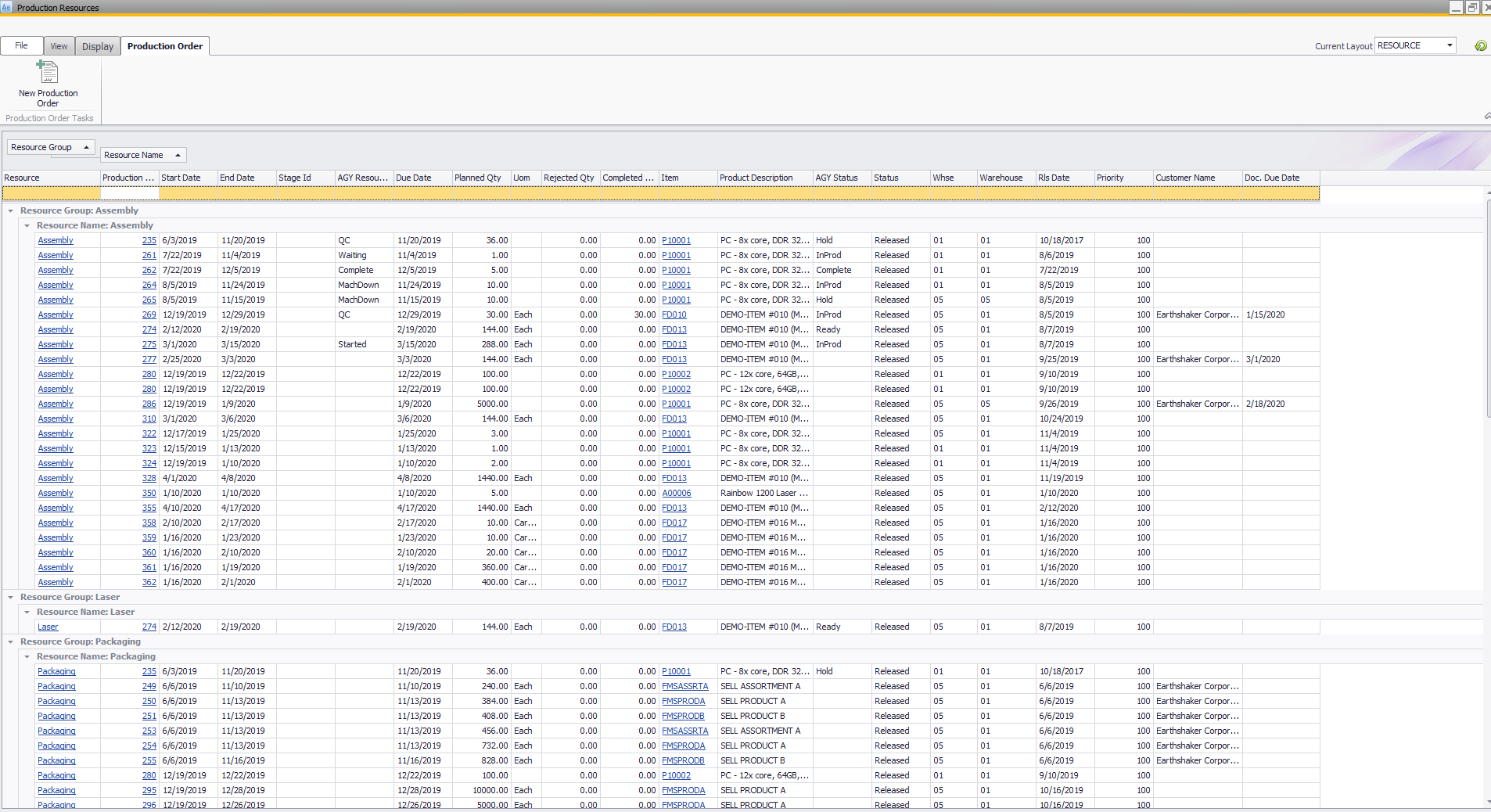Click the Packaging resource link
1491x812 pixels.
tap(56, 671)
